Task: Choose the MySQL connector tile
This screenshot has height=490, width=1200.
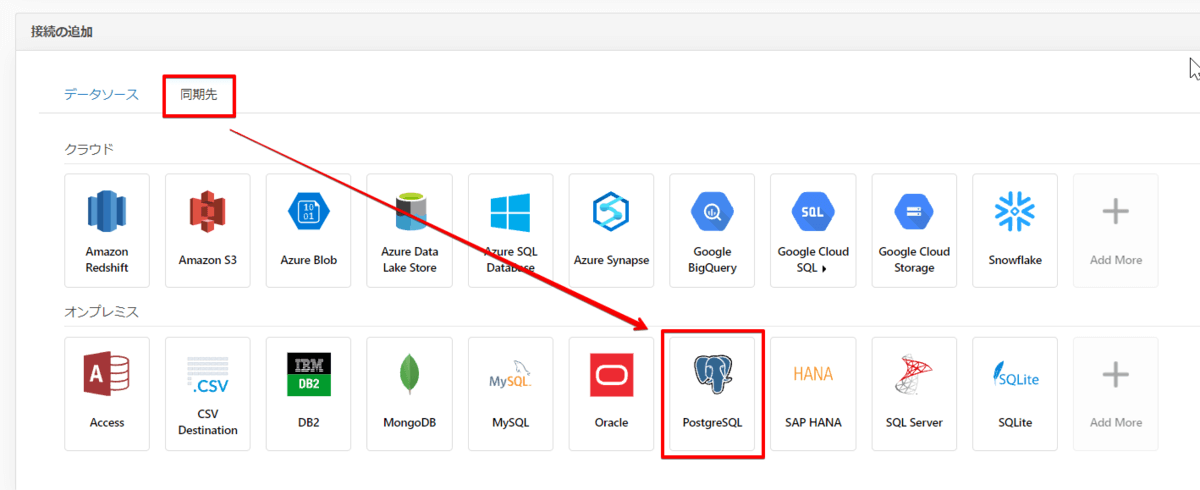Action: pyautogui.click(x=510, y=394)
